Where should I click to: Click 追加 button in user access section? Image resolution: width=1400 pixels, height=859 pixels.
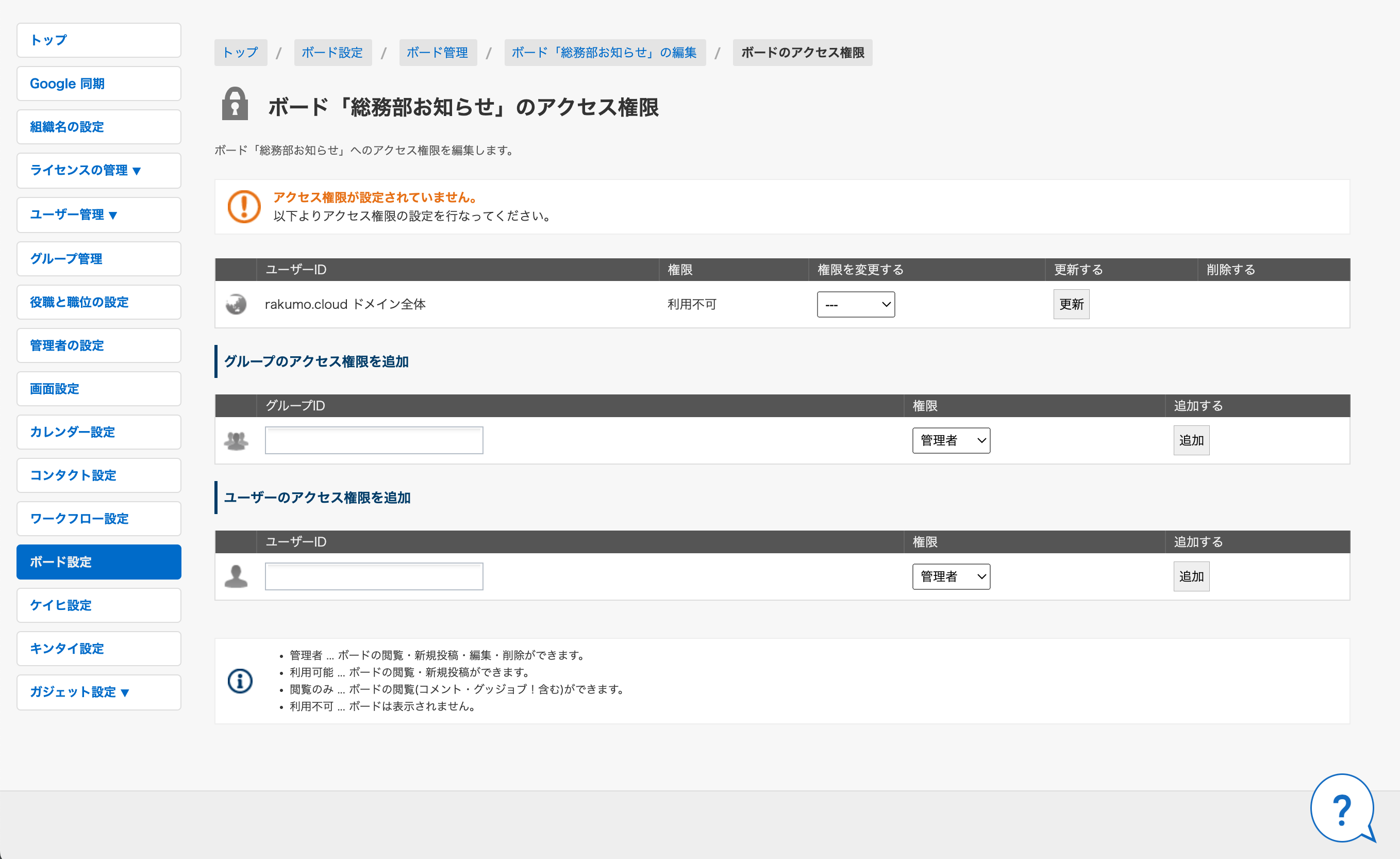pos(1191,576)
